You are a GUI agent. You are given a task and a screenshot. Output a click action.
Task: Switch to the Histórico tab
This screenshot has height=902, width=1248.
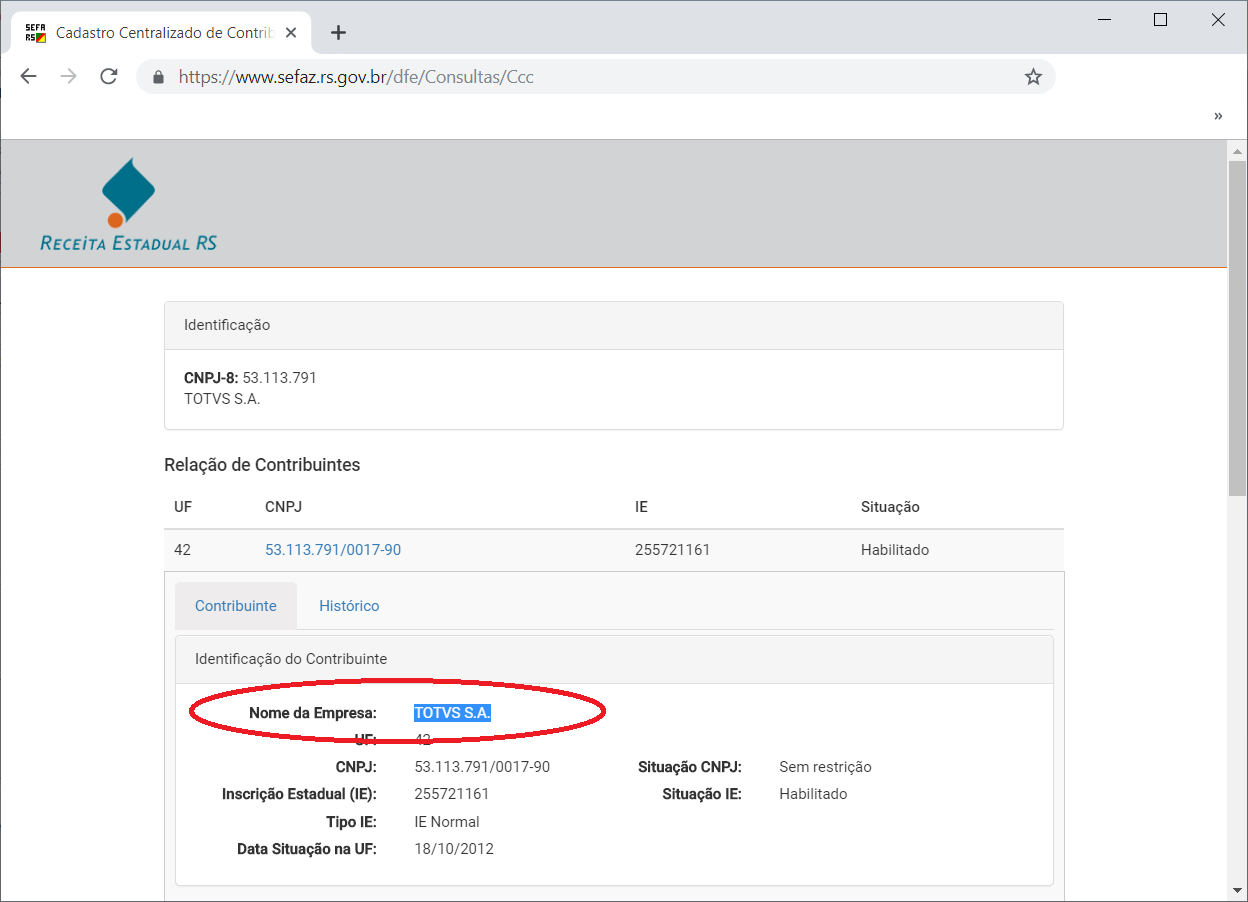(349, 606)
